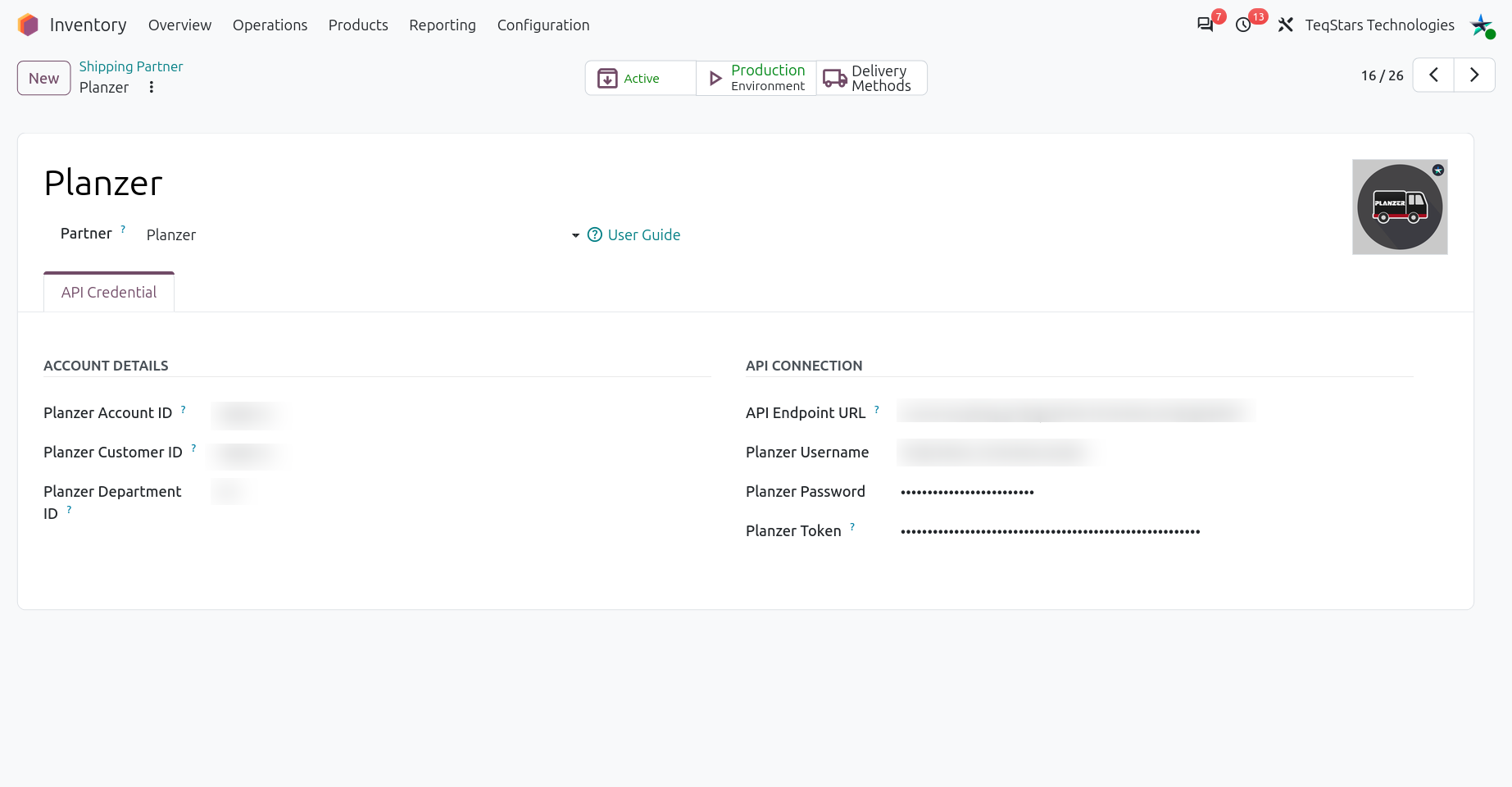Screen dimensions: 1512x787
Task: Open the User Guide link
Action: 634,235
